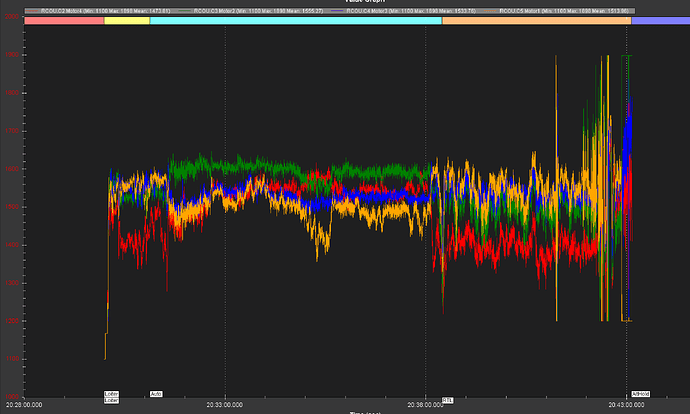Image resolution: width=690 pixels, height=414 pixels.
Task: Click the salmon flight mode color band
Action: click(x=62, y=20)
